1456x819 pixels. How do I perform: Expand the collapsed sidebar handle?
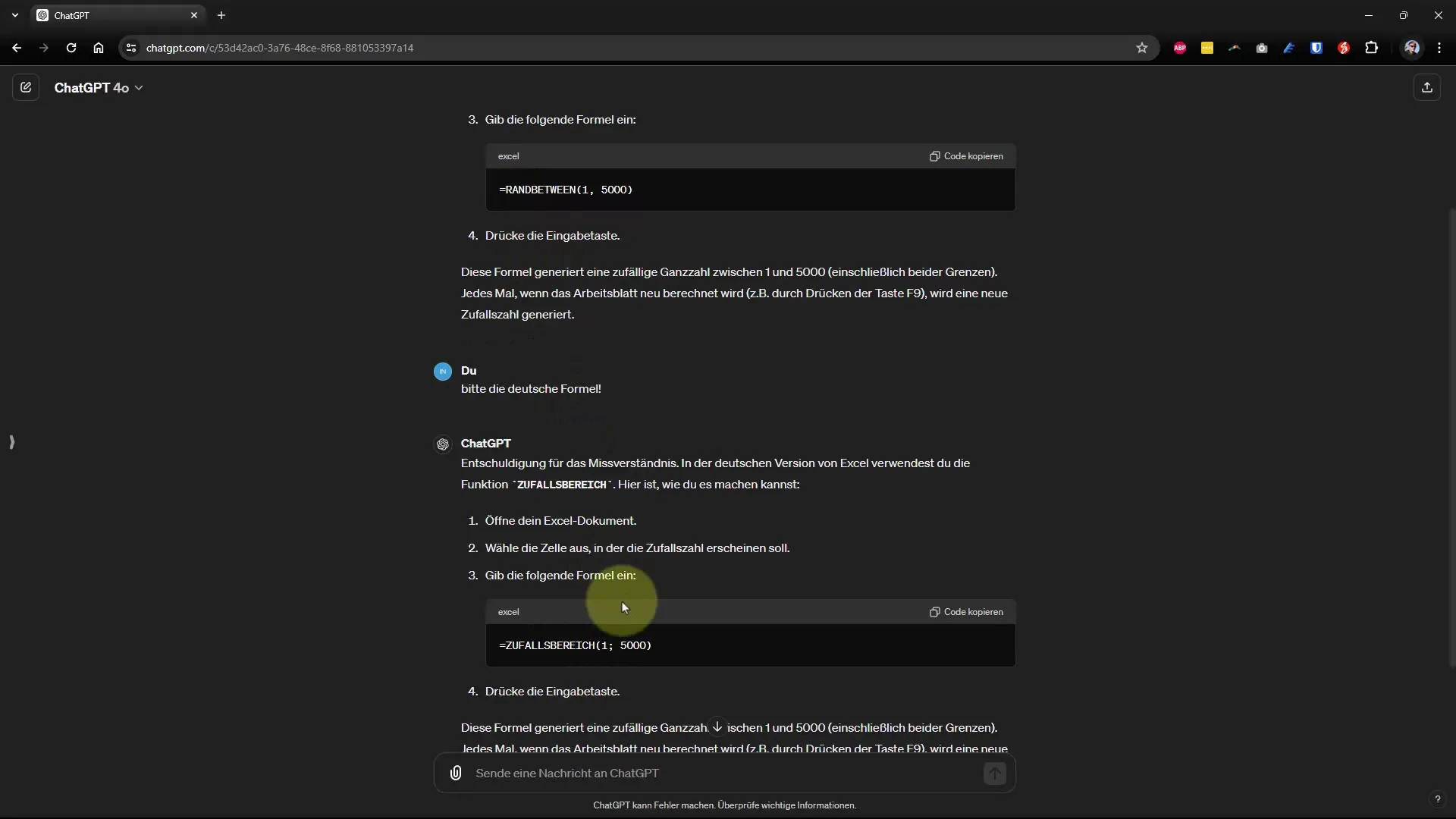tap(11, 442)
